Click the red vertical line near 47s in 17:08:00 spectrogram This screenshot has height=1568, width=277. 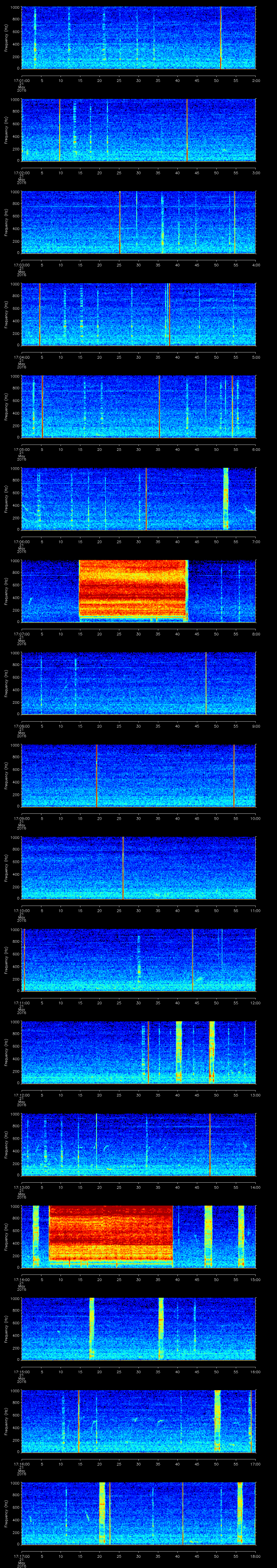(206, 683)
